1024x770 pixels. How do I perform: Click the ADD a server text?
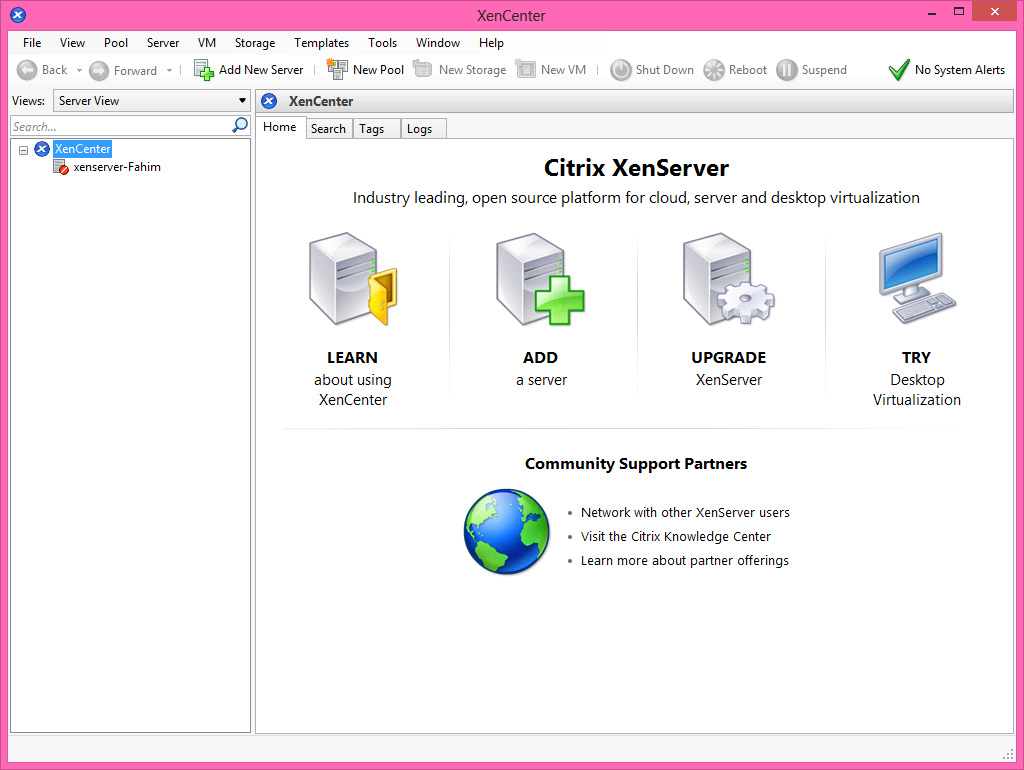[x=541, y=369]
